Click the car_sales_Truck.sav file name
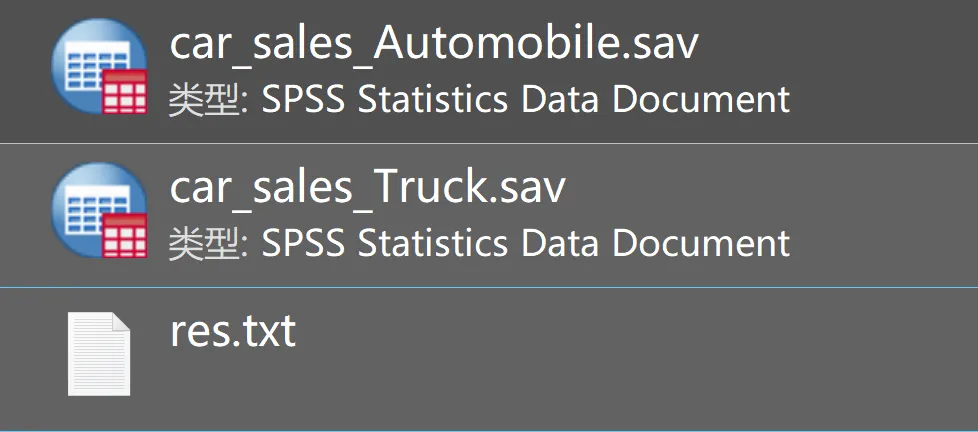 (367, 187)
